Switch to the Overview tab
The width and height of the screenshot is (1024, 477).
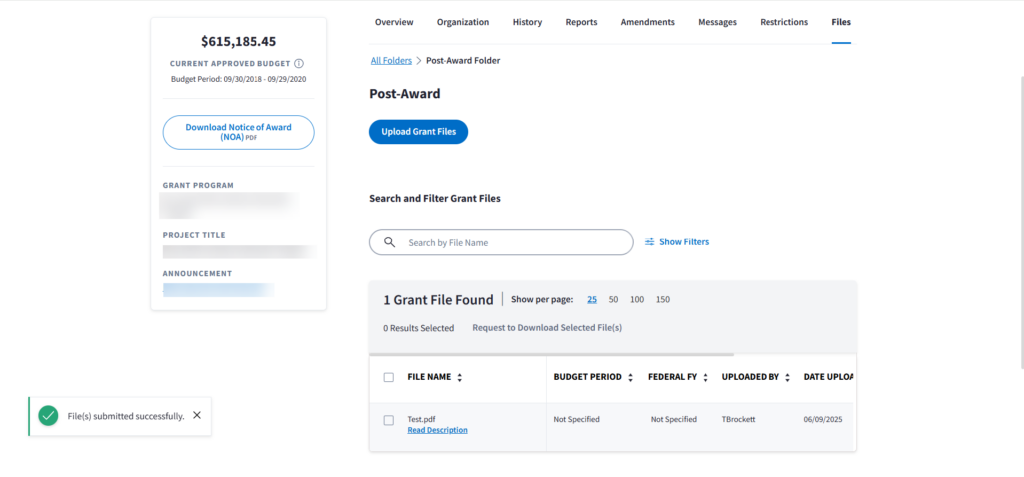394,22
